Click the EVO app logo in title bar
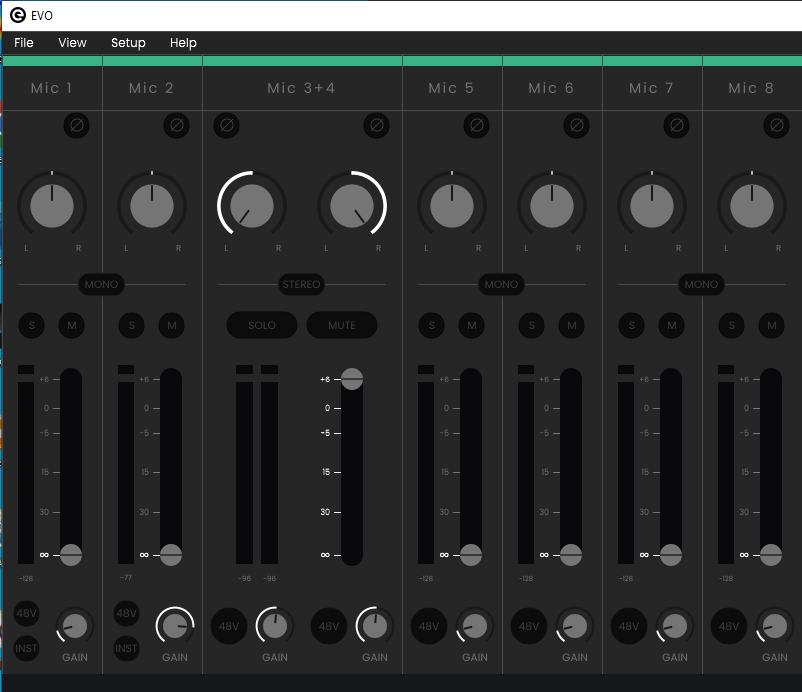The height and width of the screenshot is (692, 802). 17,15
